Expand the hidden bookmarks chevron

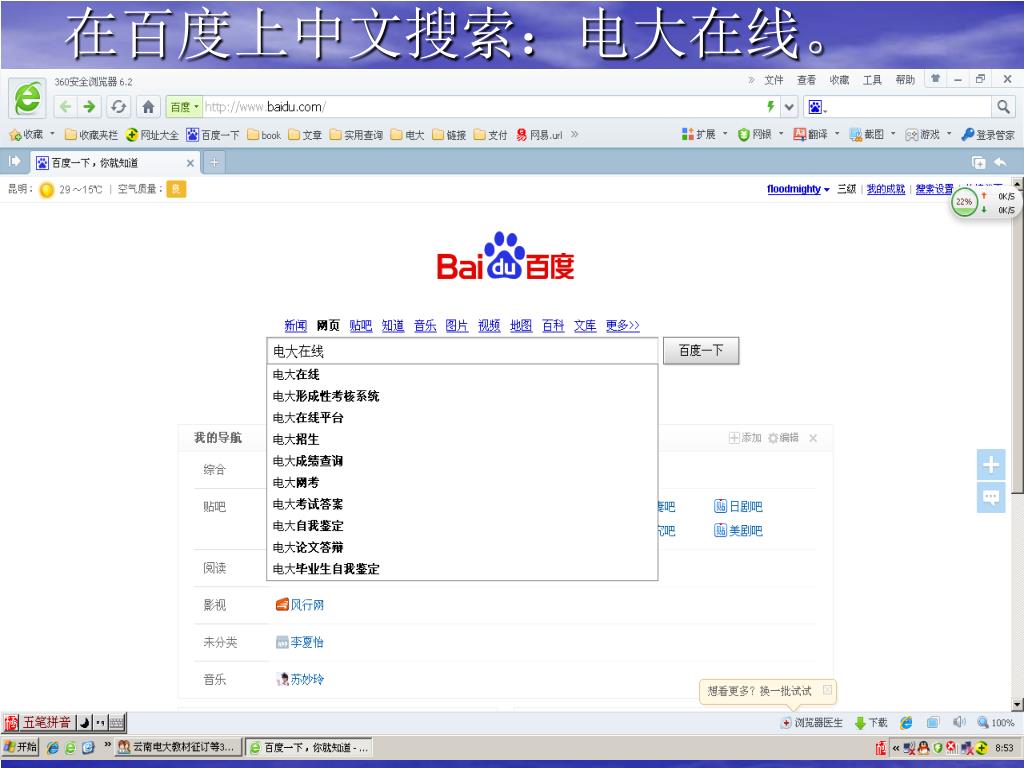coord(575,135)
